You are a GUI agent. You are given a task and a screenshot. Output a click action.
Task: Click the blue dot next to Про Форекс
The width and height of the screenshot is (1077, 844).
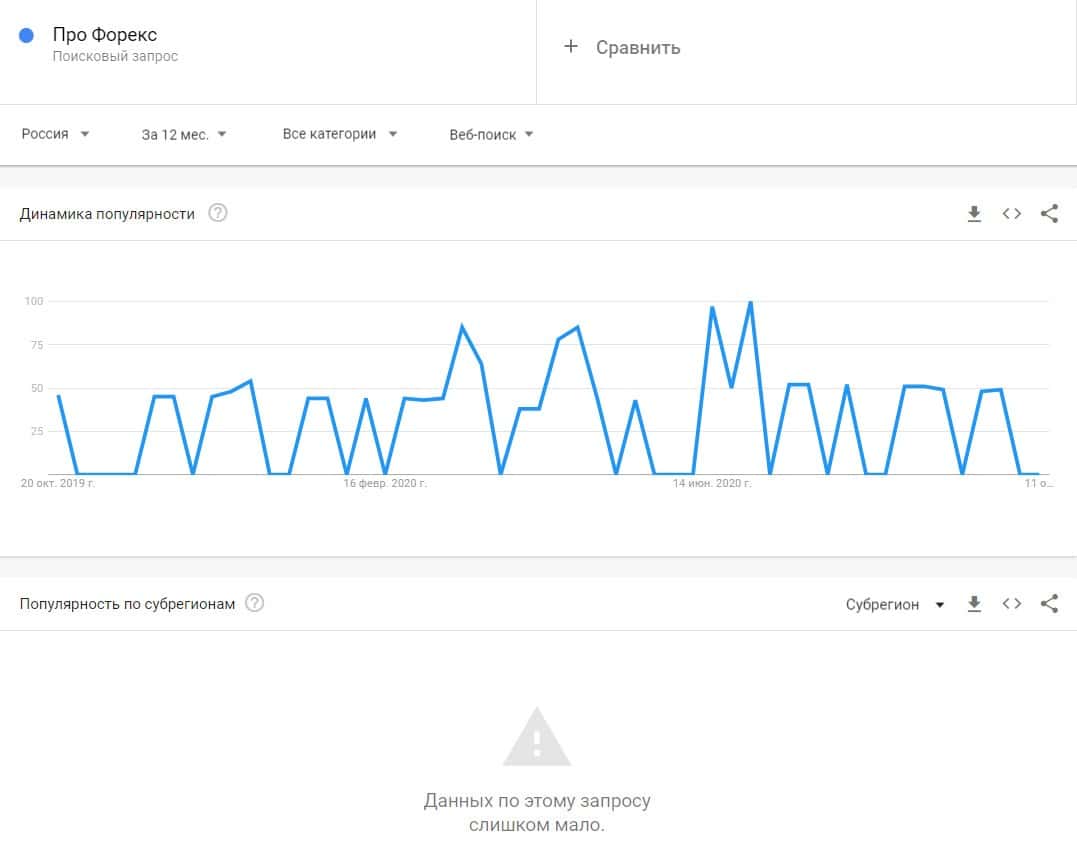(x=27, y=36)
